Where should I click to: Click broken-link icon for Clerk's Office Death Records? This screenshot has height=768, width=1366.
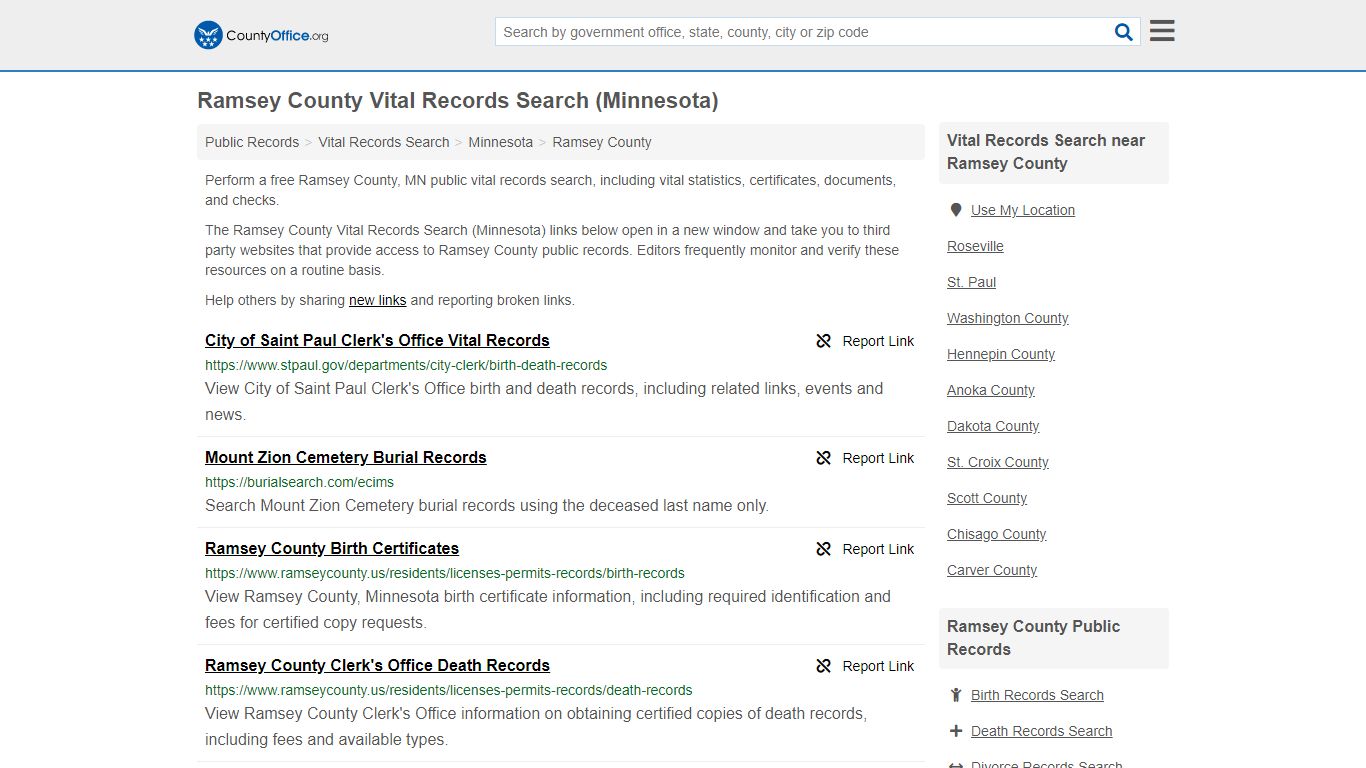pyautogui.click(x=824, y=666)
